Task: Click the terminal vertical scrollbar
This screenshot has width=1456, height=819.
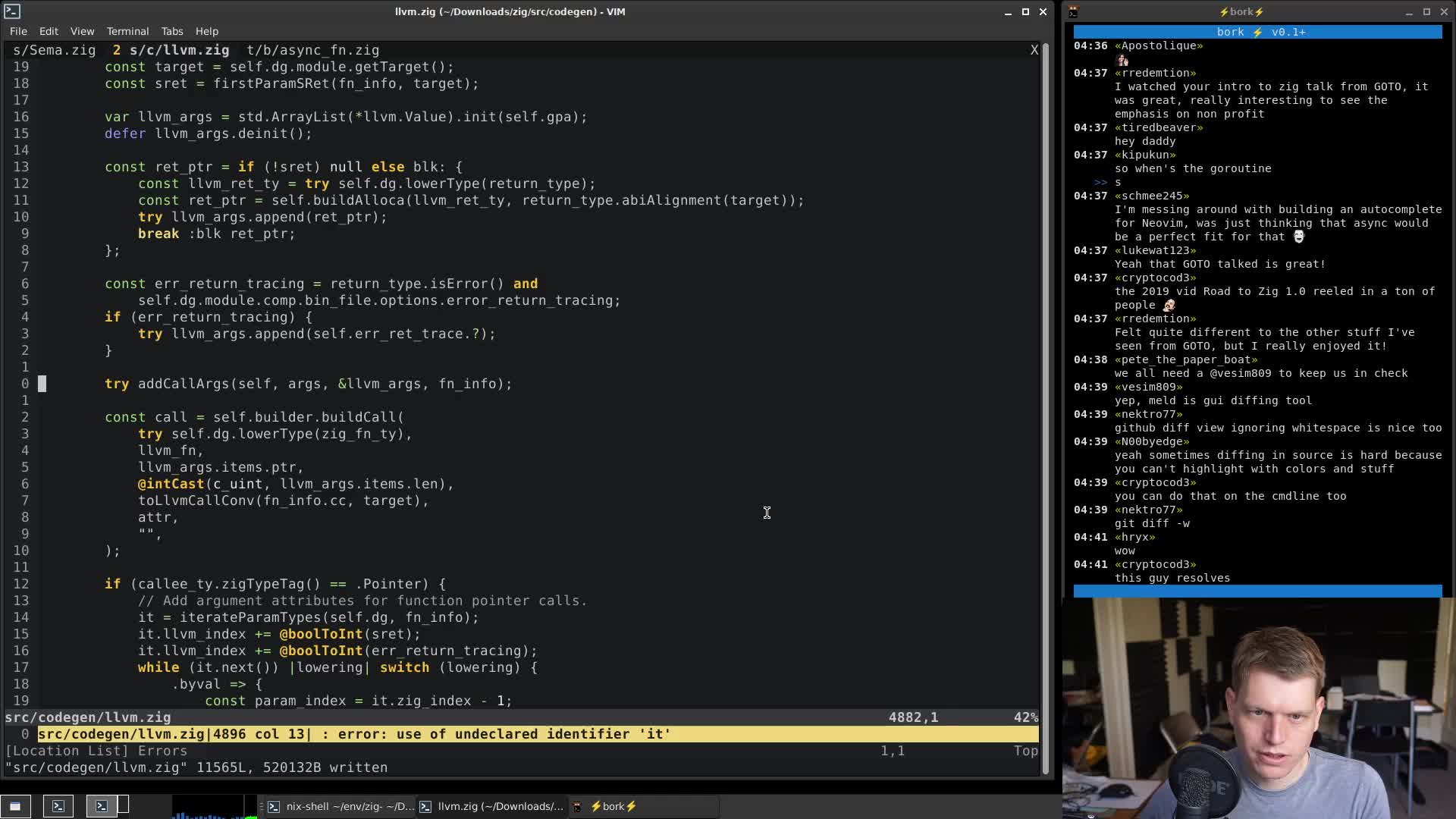Action: [1046, 409]
